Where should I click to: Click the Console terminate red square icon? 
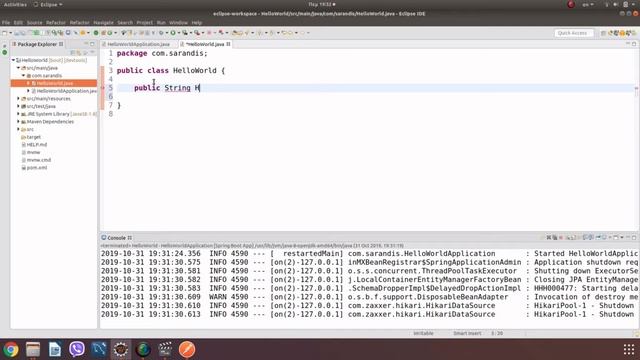(561, 238)
